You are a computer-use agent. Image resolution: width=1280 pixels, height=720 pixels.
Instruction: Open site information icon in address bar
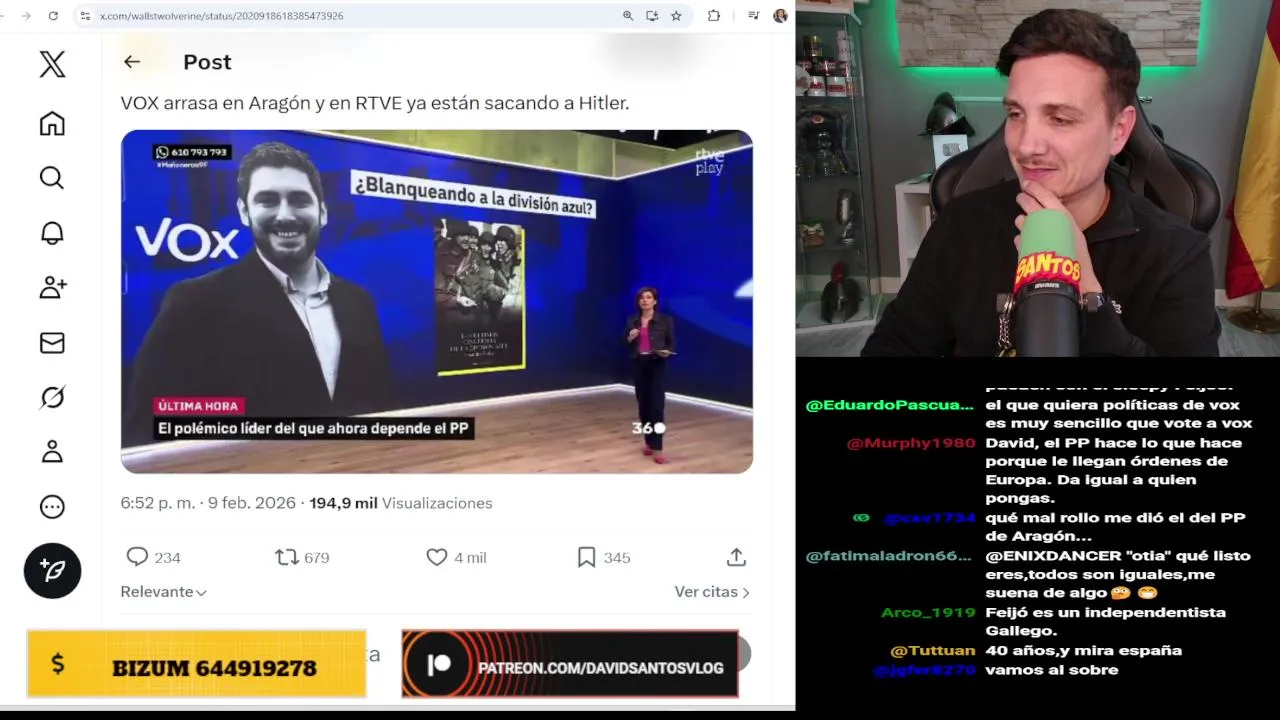(x=85, y=16)
